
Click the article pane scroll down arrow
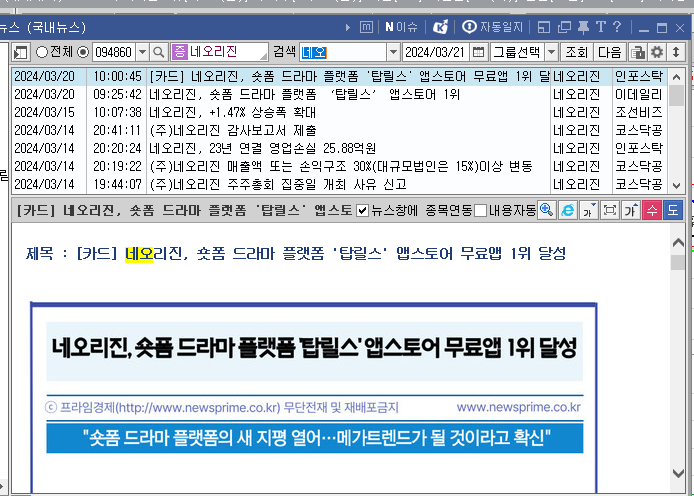click(x=678, y=473)
